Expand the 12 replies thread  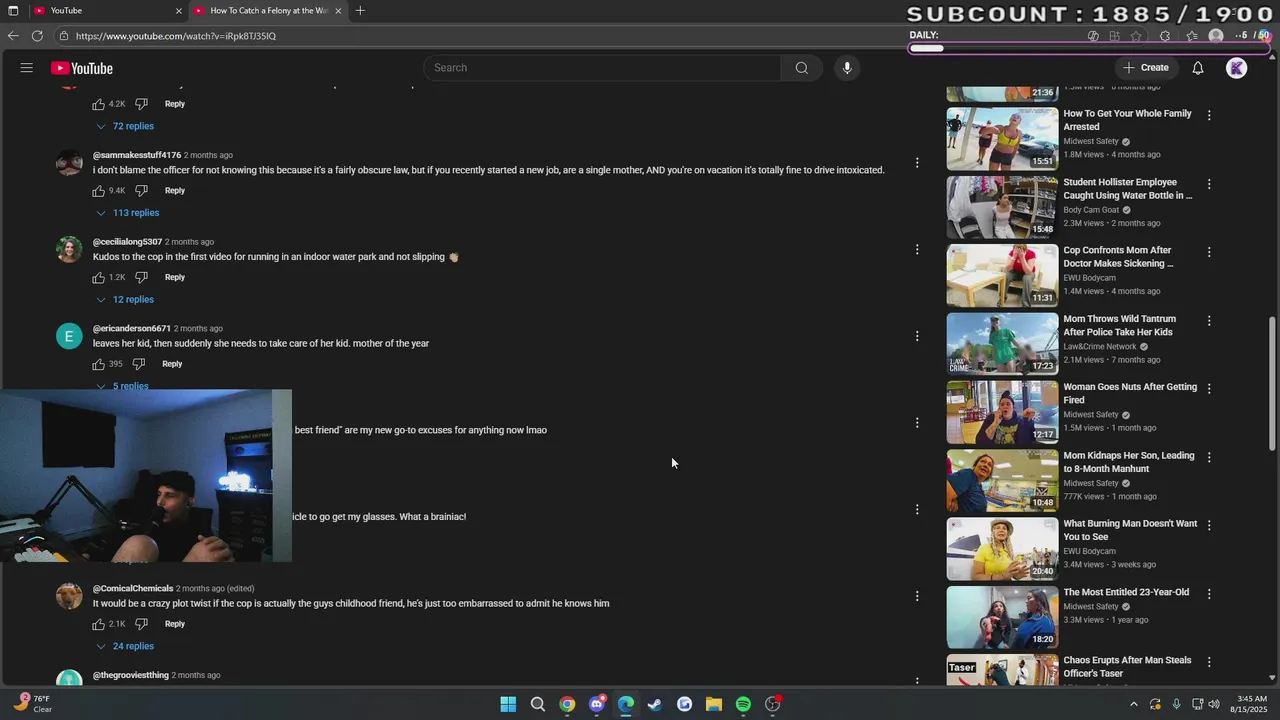coord(125,300)
